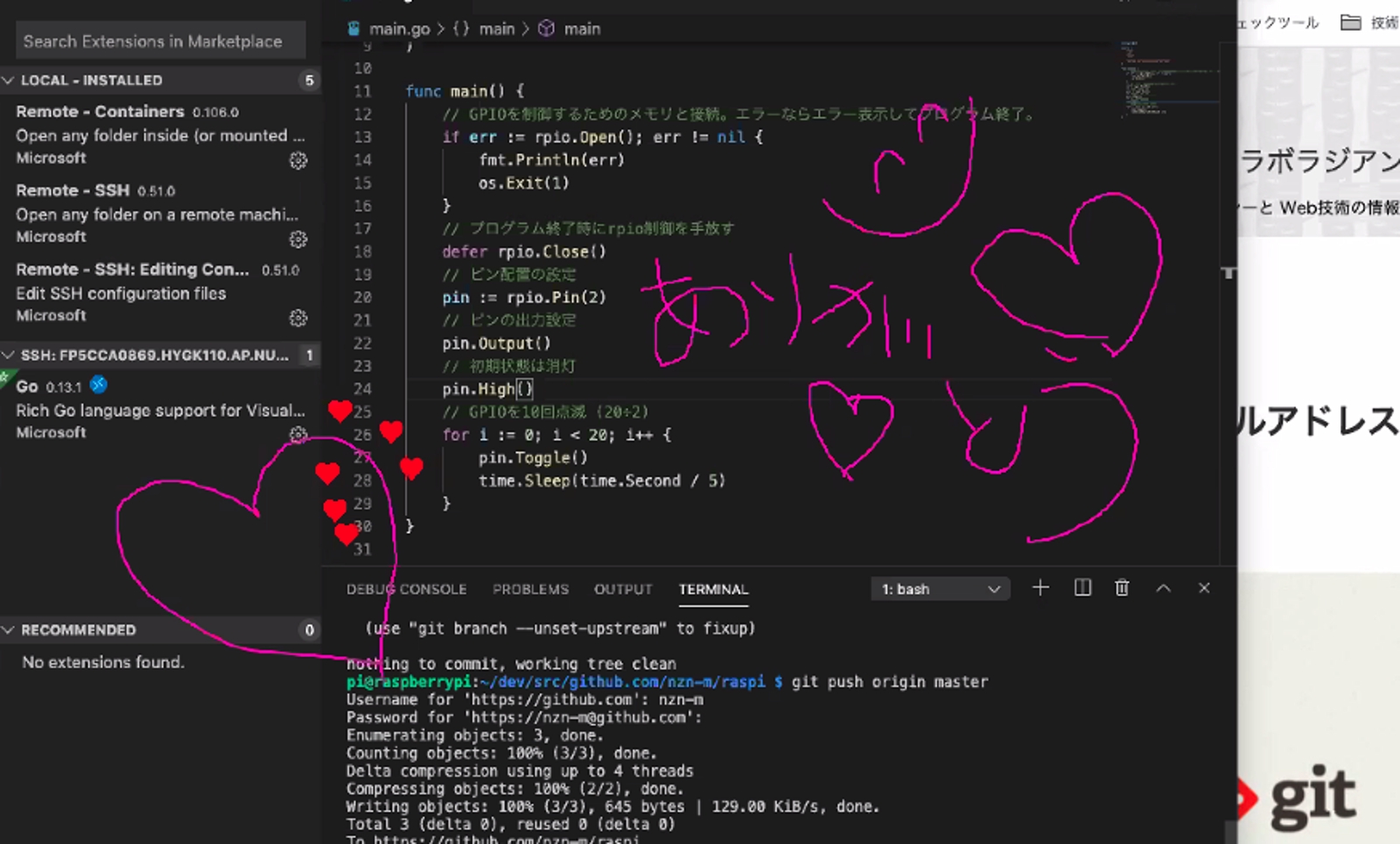Image resolution: width=1400 pixels, height=844 pixels.
Task: Switch to DEBUG CONSOLE tab
Action: pyautogui.click(x=406, y=589)
